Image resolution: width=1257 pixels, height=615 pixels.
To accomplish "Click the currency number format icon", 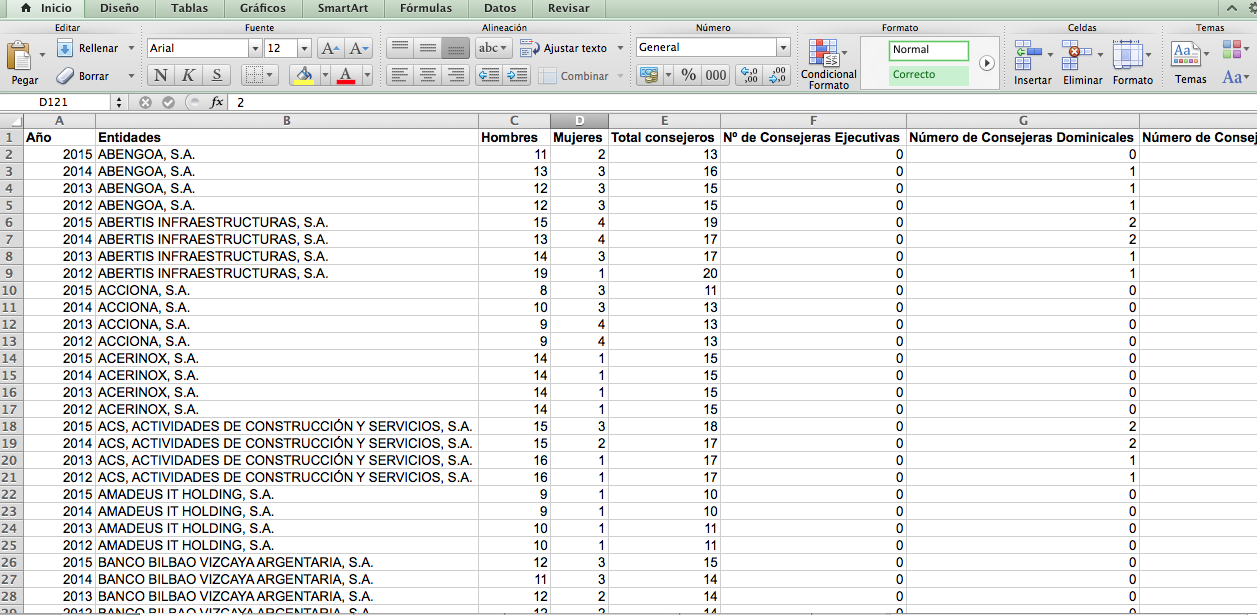I will (648, 75).
